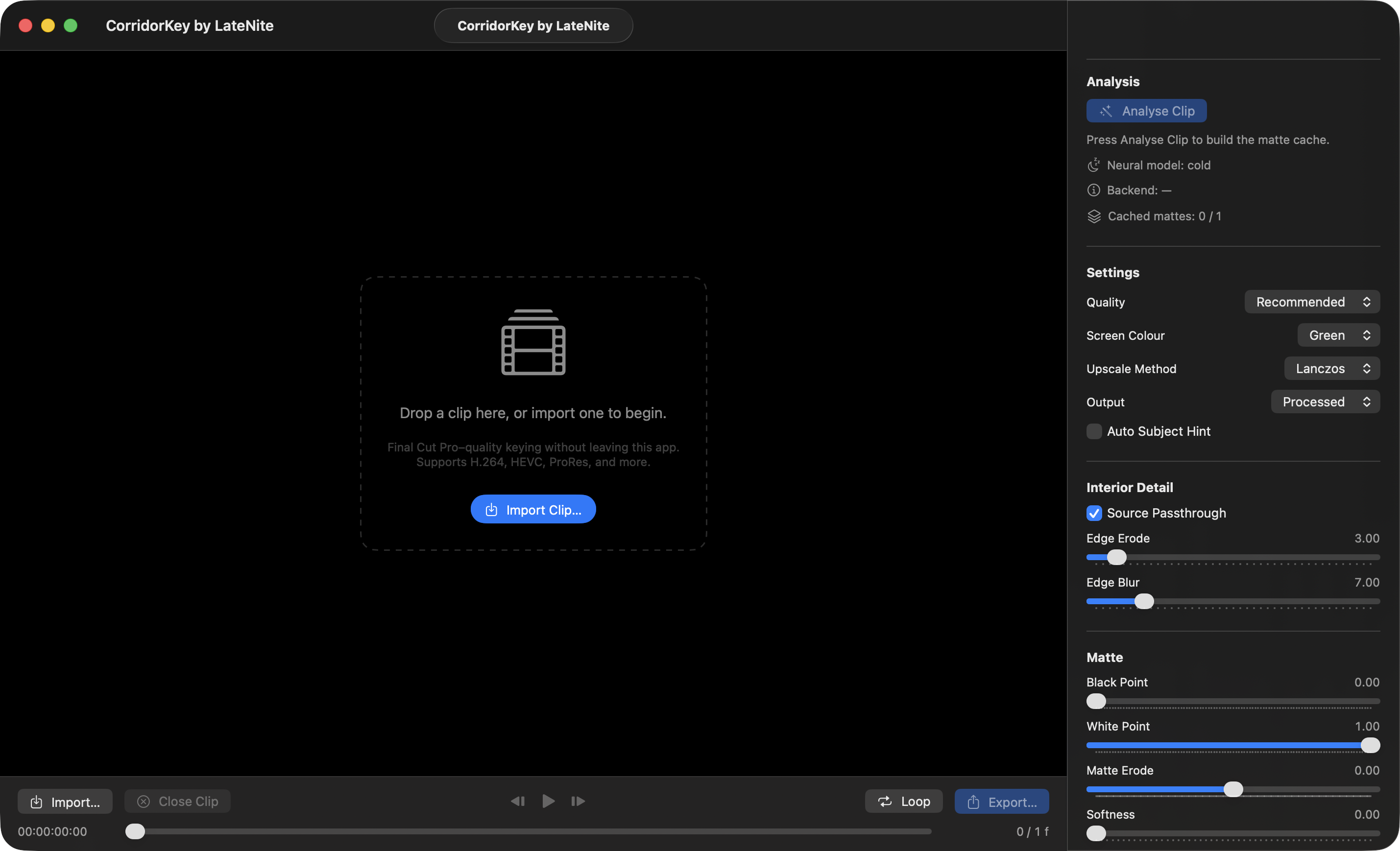Click the Neural model sleep icon
Viewport: 1400px width, 851px height.
1093,165
